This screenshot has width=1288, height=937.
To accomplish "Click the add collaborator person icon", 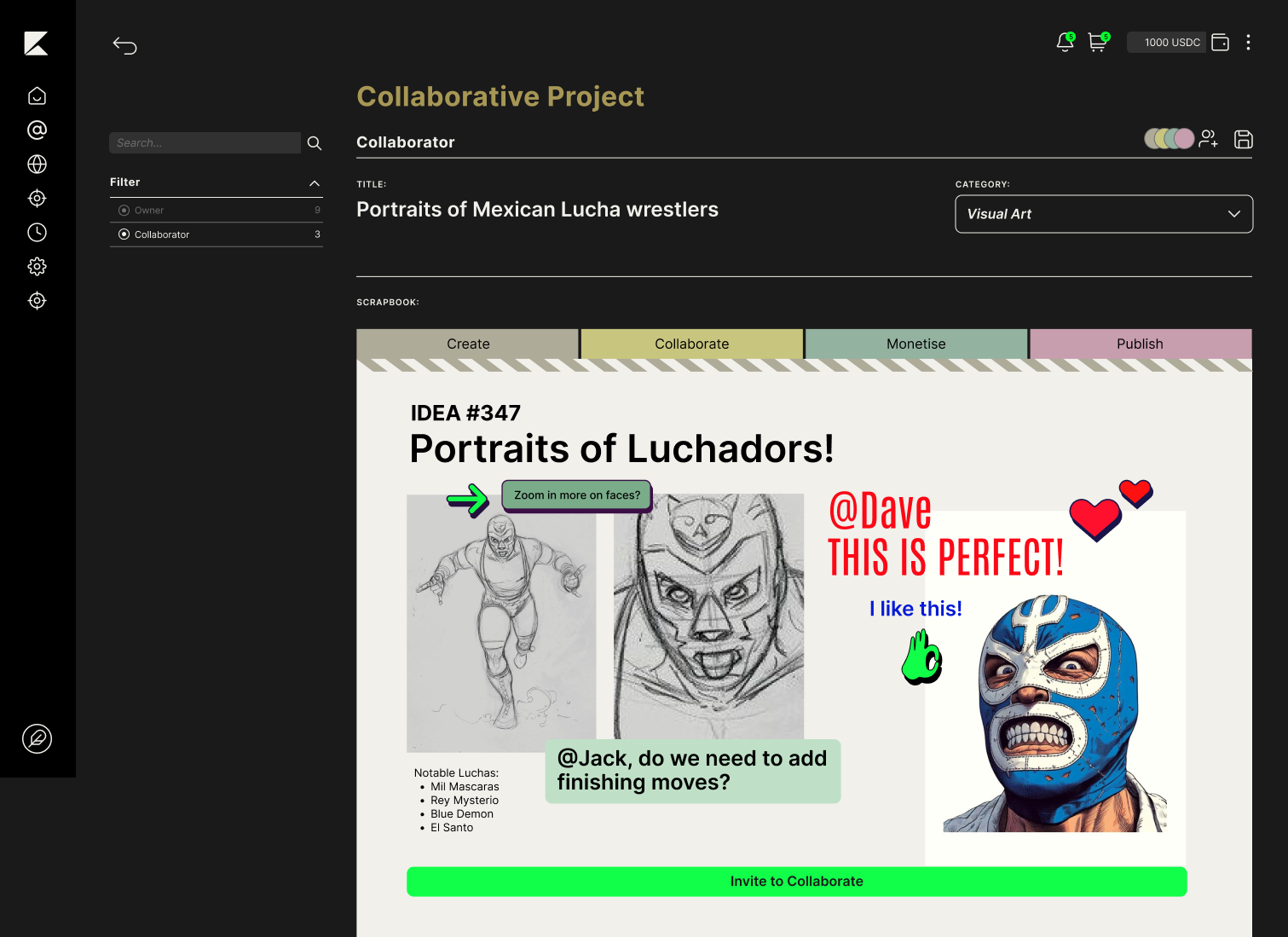I will pyautogui.click(x=1208, y=139).
